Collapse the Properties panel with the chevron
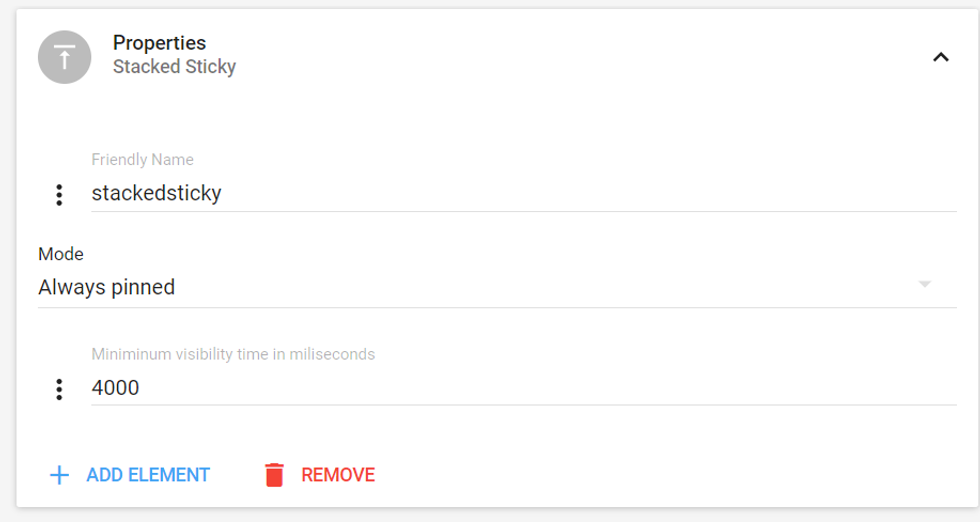980x522 pixels. [x=940, y=57]
